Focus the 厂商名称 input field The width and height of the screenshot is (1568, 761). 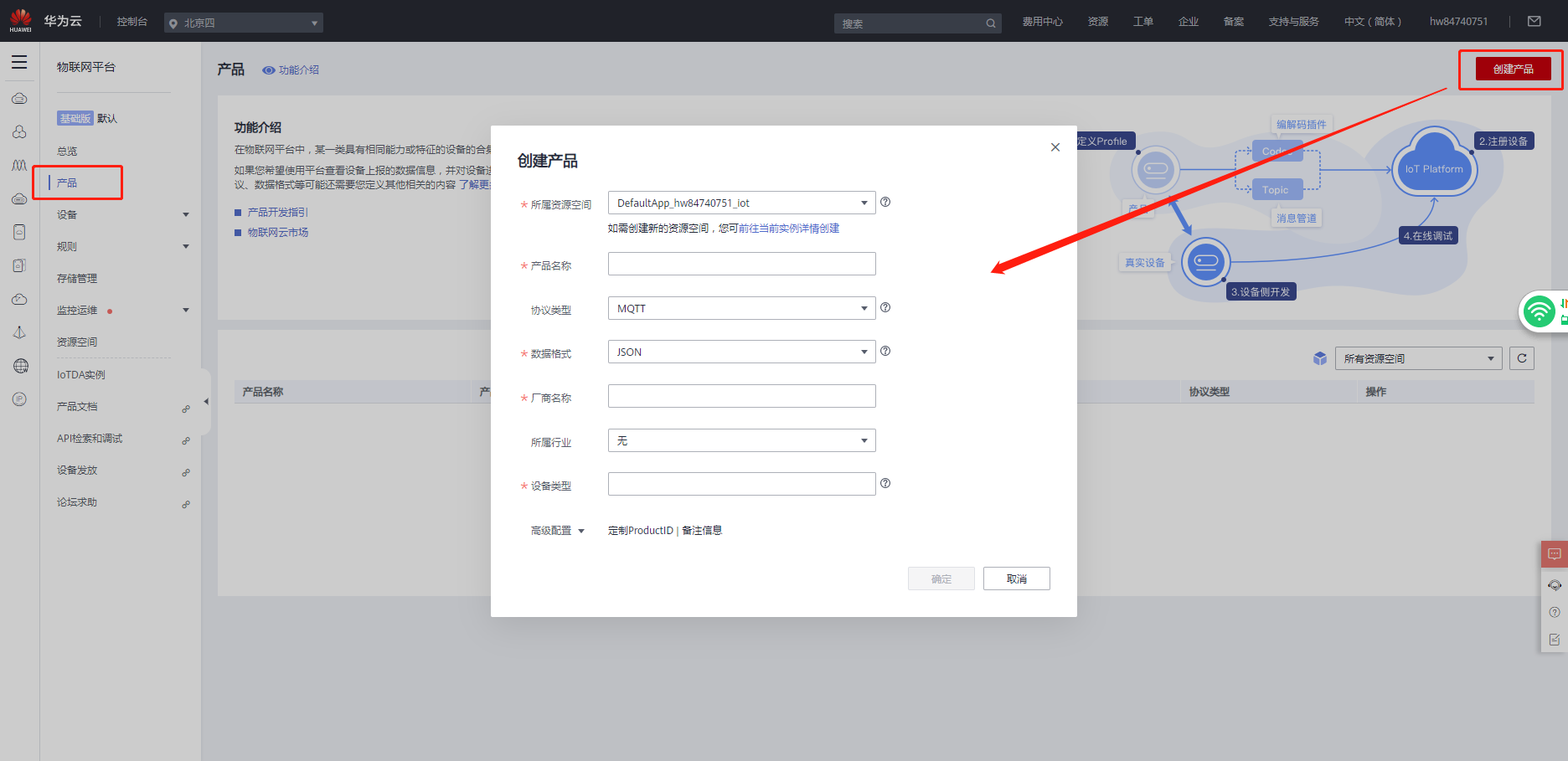pyautogui.click(x=741, y=396)
